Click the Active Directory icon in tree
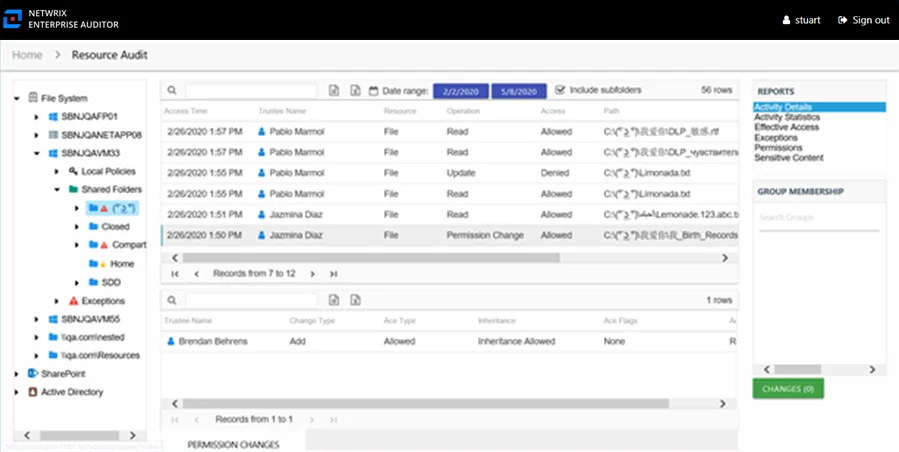 [33, 392]
